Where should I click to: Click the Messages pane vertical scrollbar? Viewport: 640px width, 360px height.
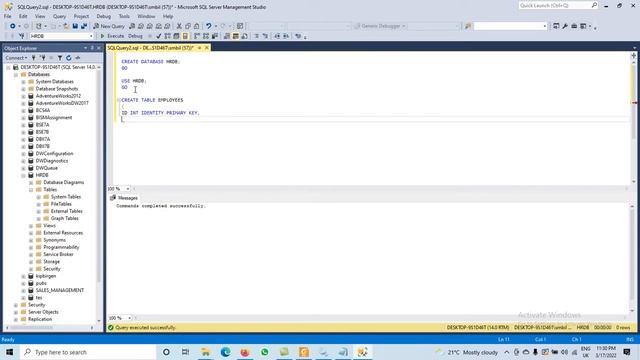pos(633,257)
